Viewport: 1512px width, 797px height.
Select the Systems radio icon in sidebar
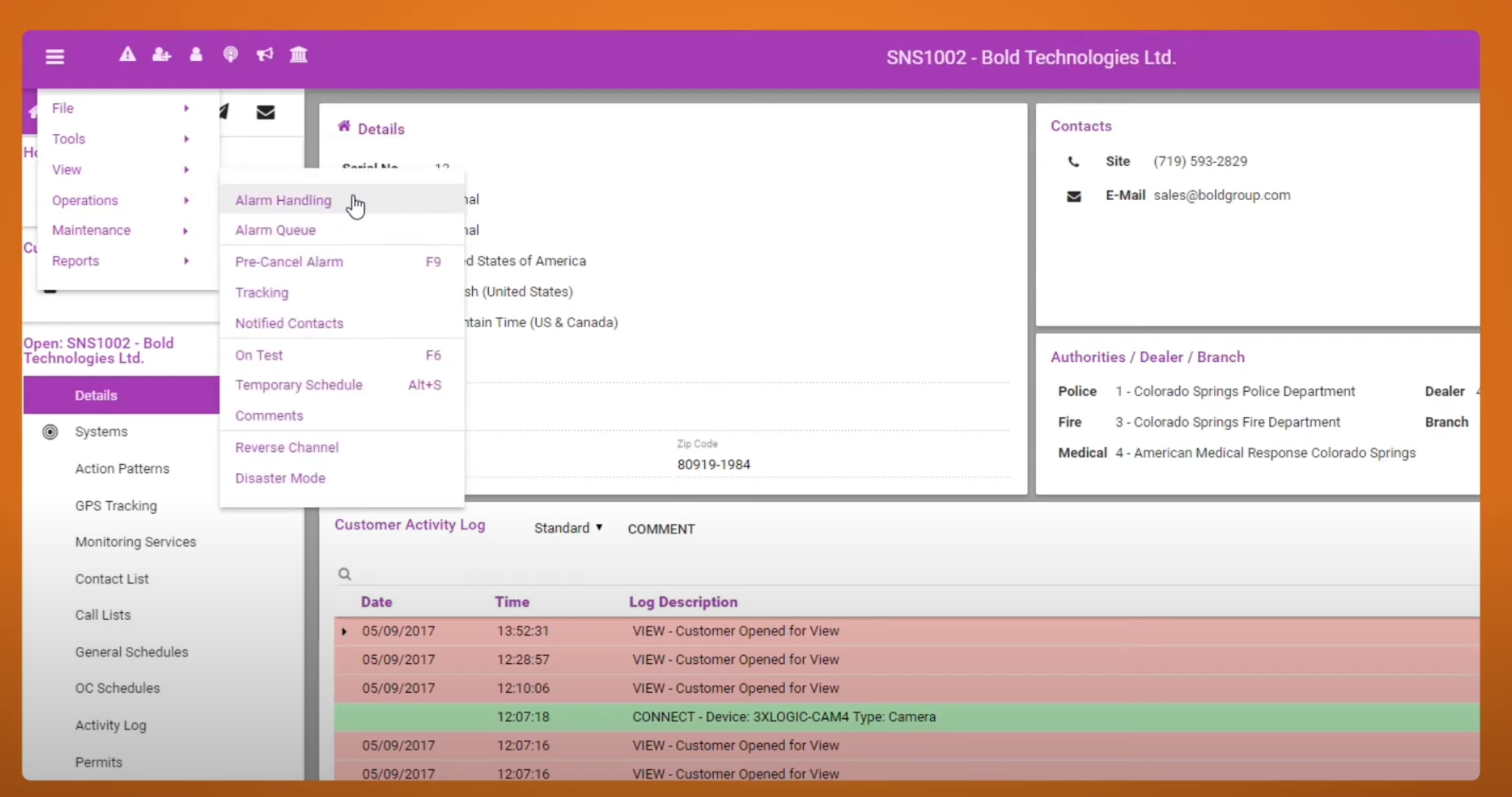pos(50,432)
